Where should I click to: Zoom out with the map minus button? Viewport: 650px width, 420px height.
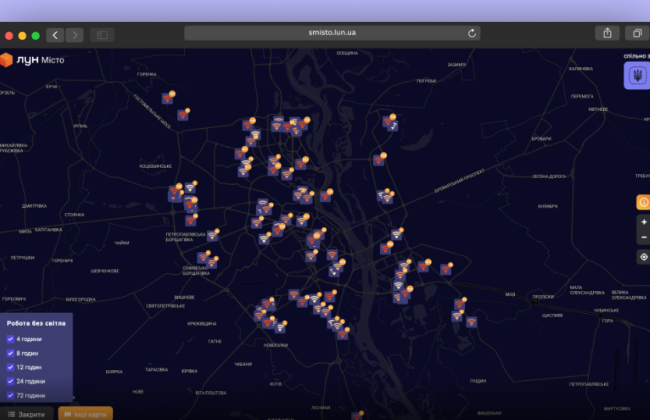[x=643, y=238]
